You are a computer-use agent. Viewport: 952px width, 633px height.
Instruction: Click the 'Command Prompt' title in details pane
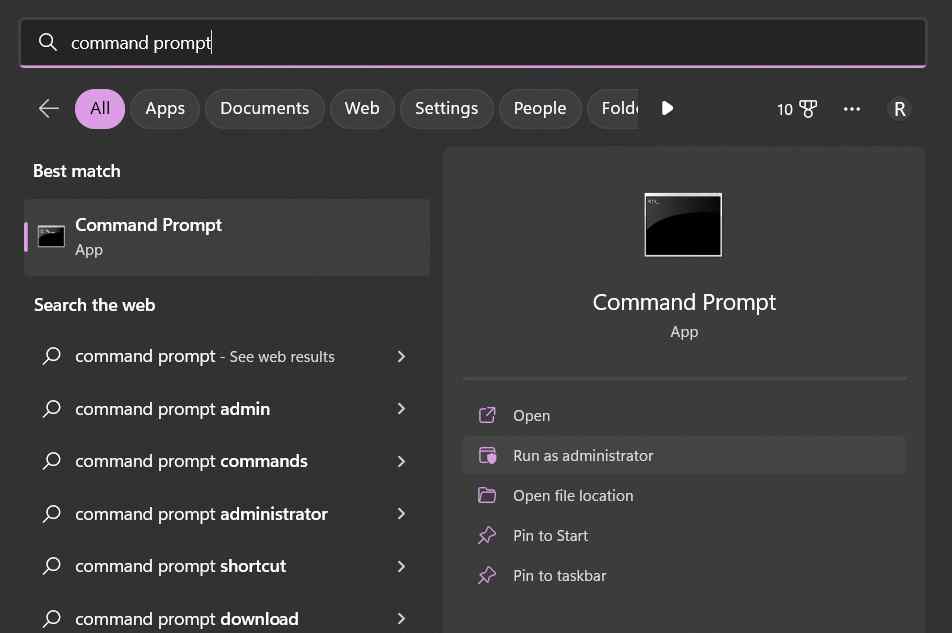pyautogui.click(x=684, y=302)
